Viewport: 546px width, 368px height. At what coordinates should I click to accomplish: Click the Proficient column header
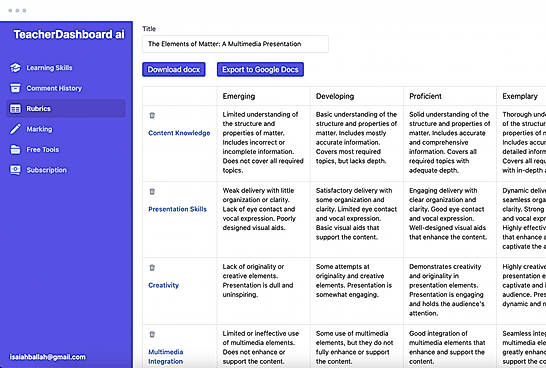point(425,96)
